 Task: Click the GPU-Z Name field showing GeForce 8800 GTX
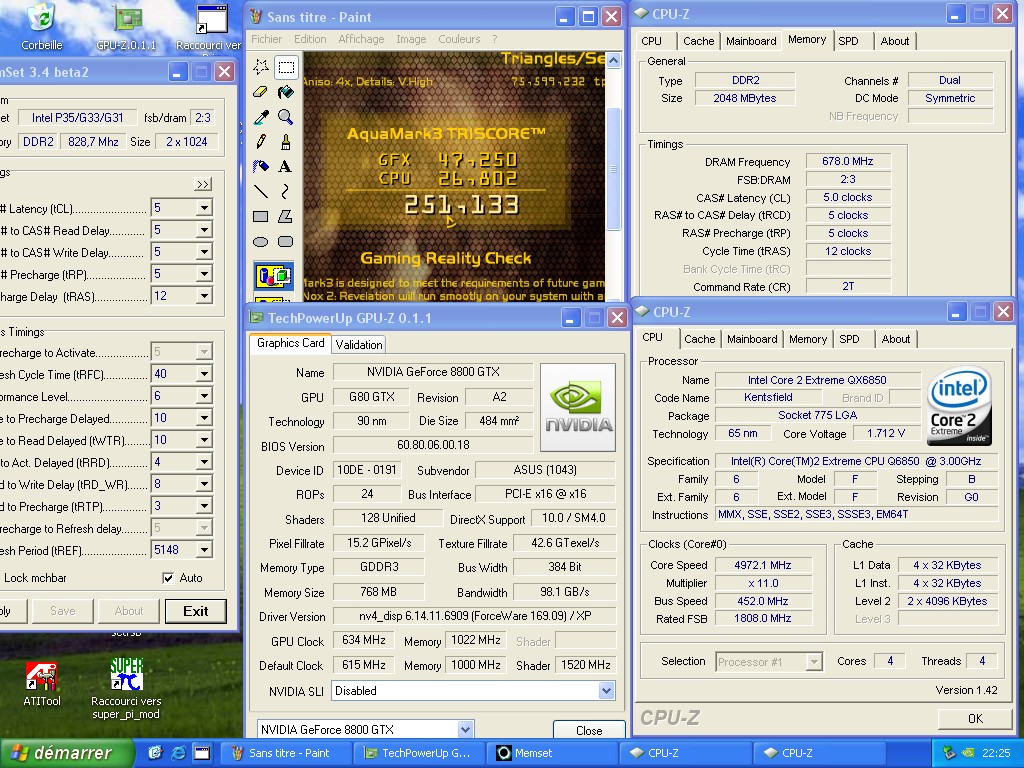pos(433,372)
